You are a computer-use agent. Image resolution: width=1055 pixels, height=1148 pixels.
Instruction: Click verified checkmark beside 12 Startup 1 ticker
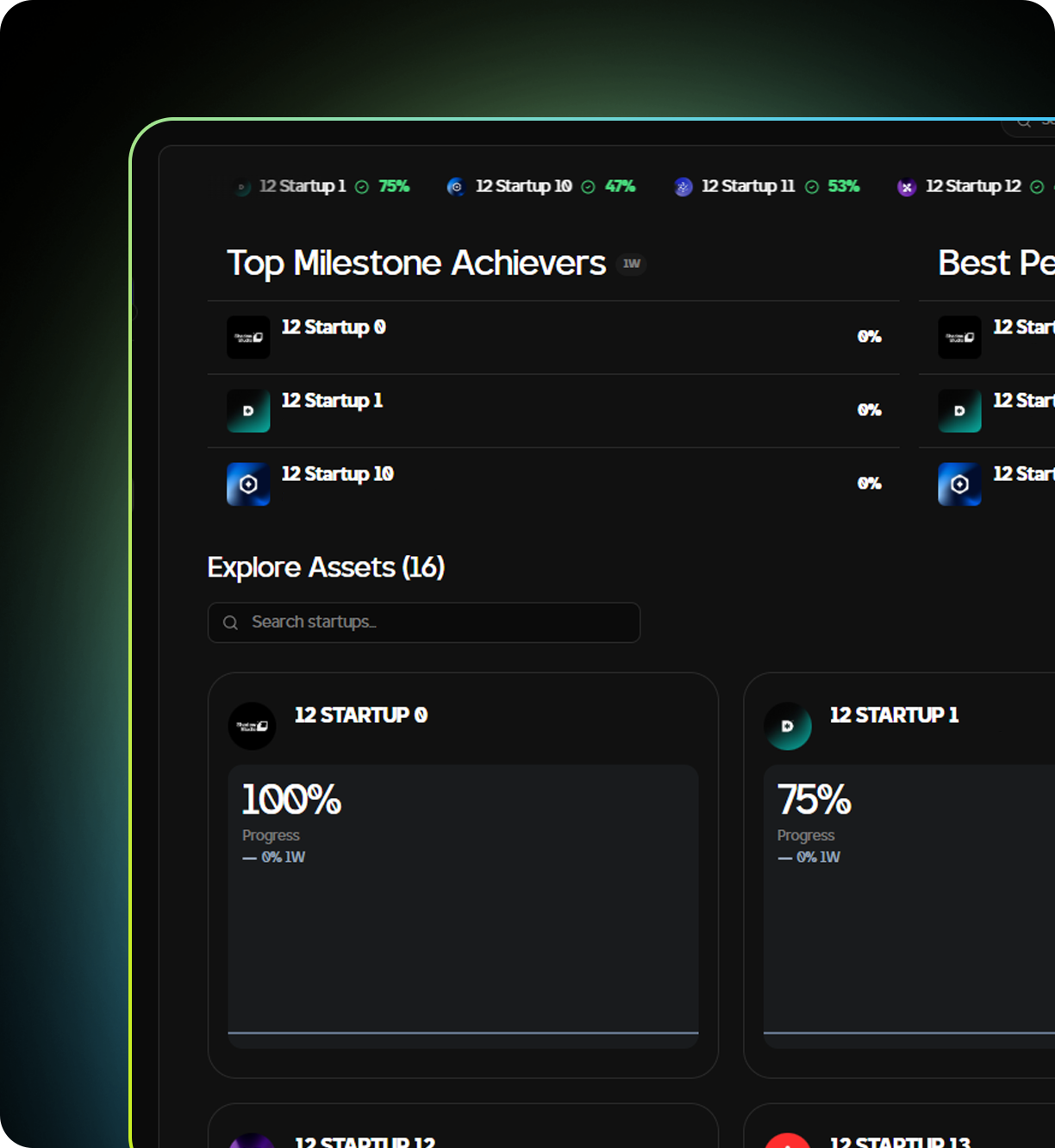point(362,187)
